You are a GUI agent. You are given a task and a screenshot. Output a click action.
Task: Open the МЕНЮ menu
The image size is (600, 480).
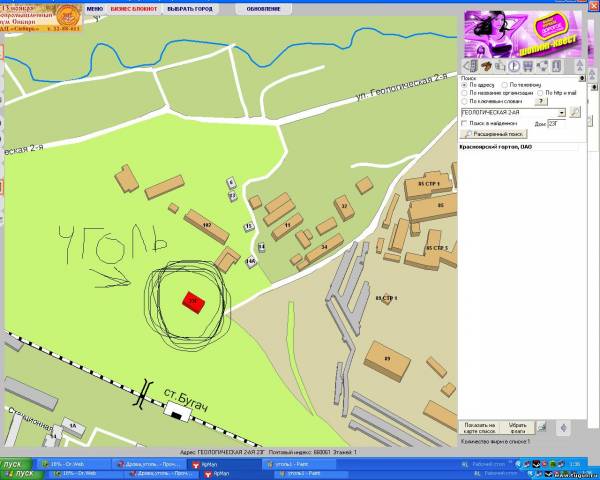(x=95, y=9)
